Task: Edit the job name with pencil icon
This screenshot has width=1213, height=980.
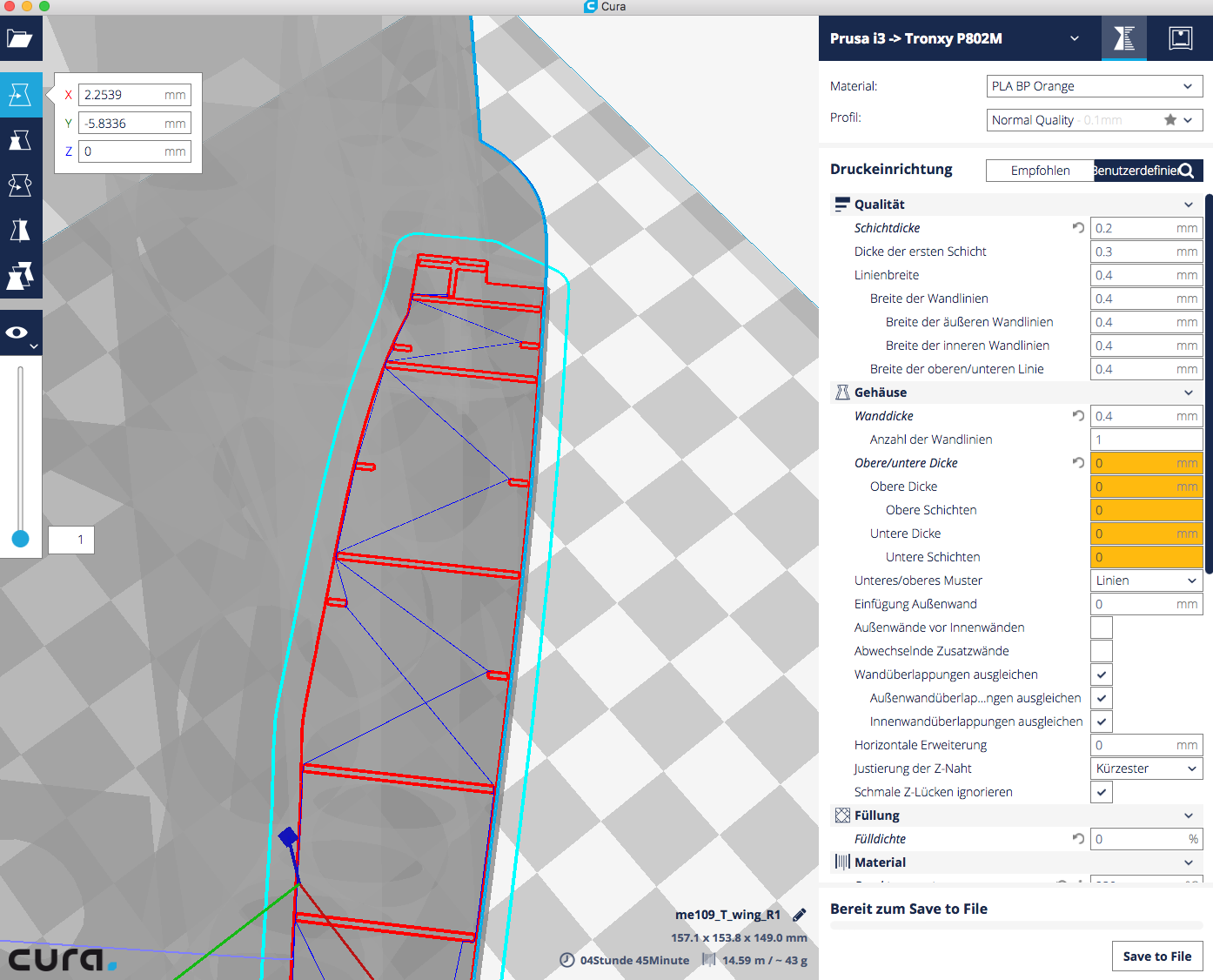Action: point(799,915)
